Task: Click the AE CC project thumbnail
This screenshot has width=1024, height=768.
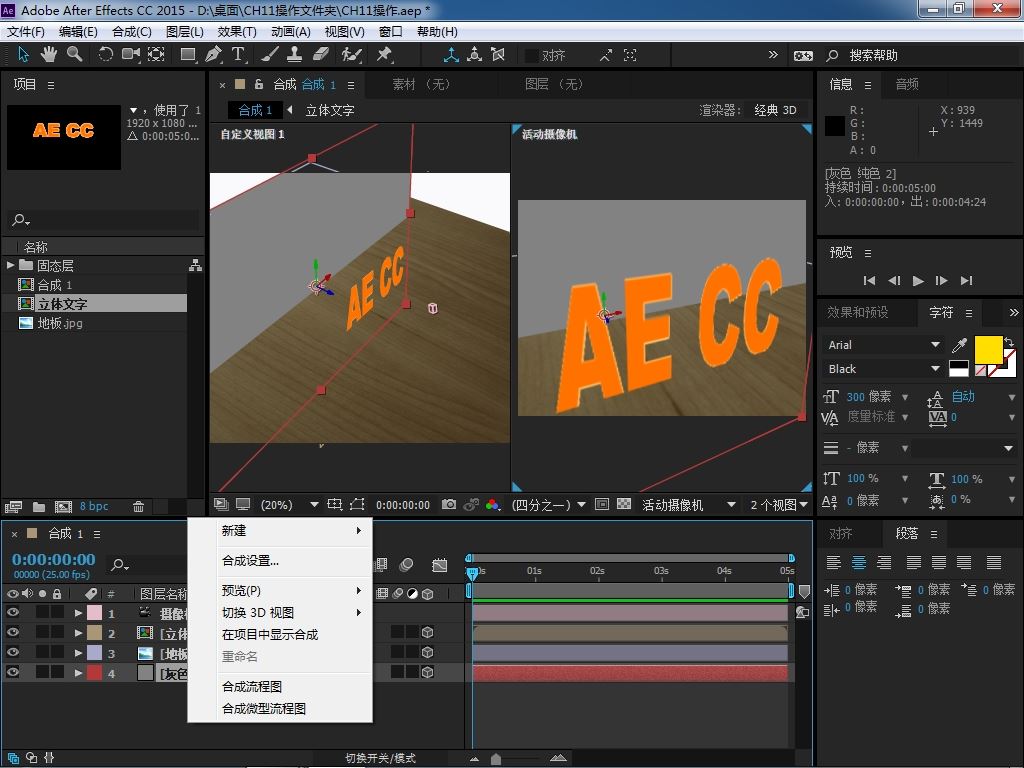Action: pyautogui.click(x=63, y=137)
